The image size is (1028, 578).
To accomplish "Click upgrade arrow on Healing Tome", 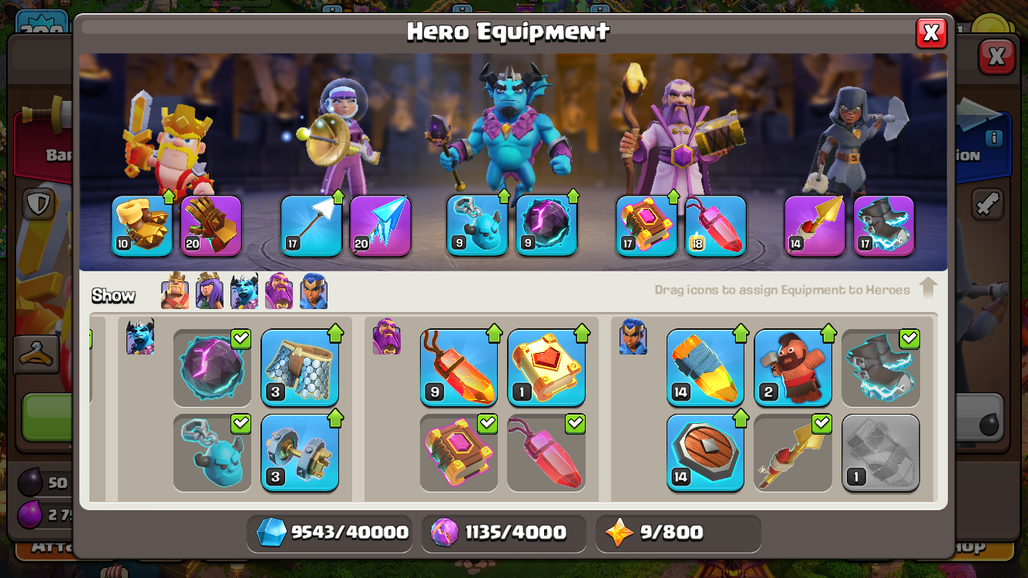I will coord(582,333).
